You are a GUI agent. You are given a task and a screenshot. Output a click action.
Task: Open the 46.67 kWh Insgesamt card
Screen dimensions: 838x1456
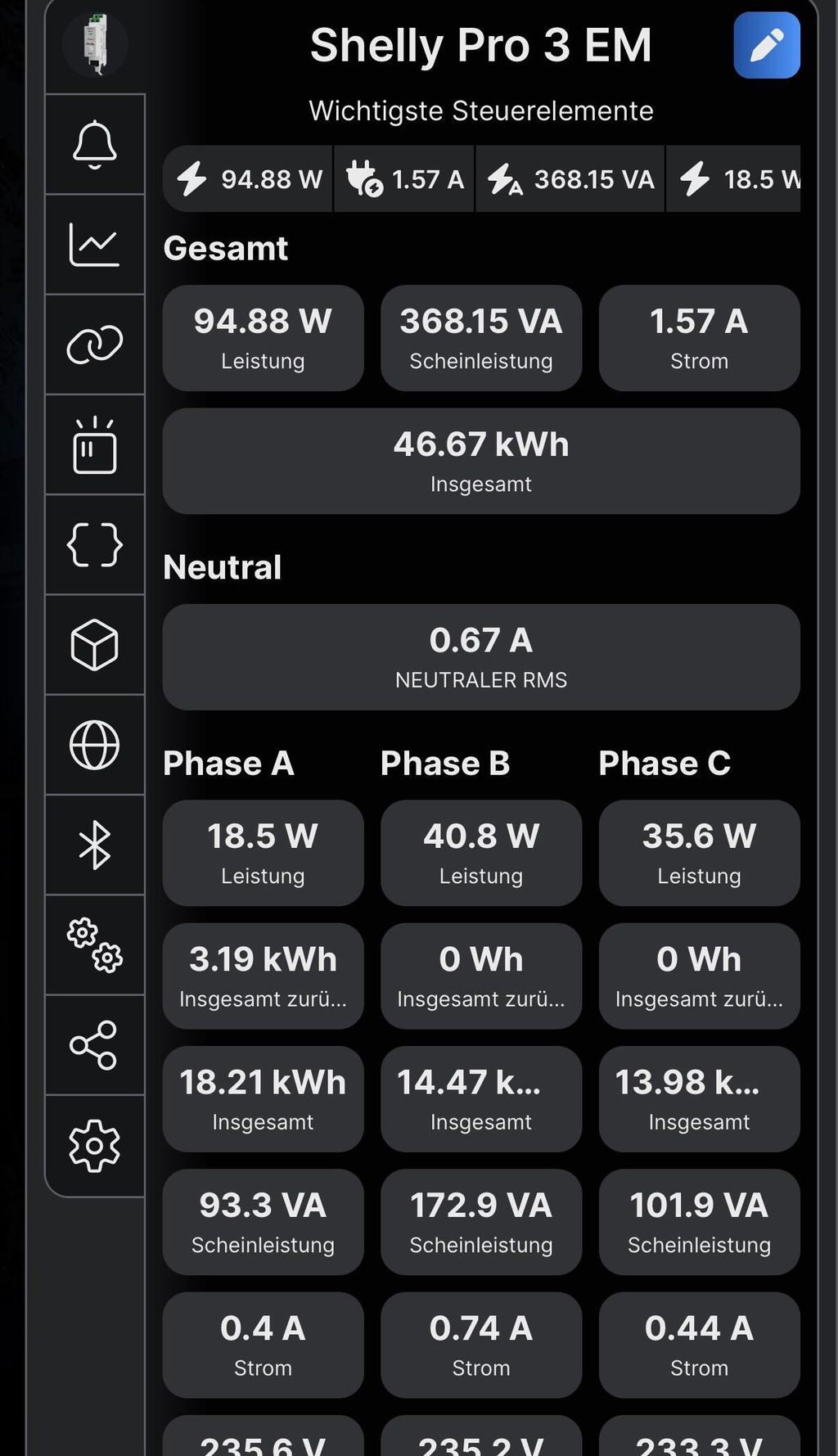tap(481, 462)
